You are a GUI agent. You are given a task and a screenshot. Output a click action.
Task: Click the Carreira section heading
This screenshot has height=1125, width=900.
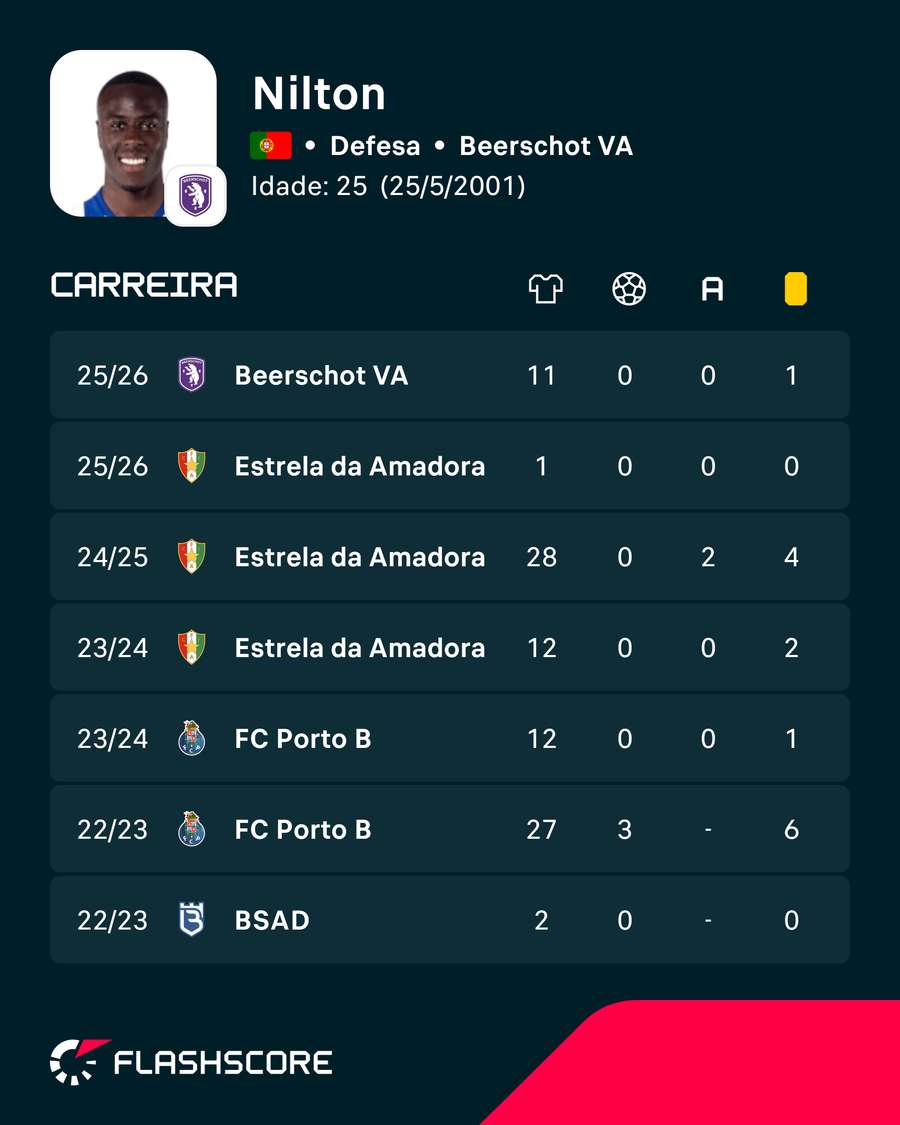(144, 285)
